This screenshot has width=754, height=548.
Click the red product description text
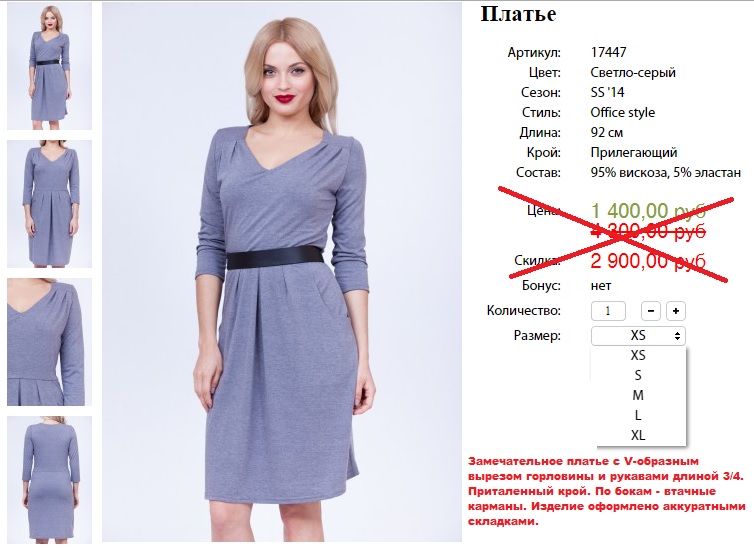click(x=607, y=491)
